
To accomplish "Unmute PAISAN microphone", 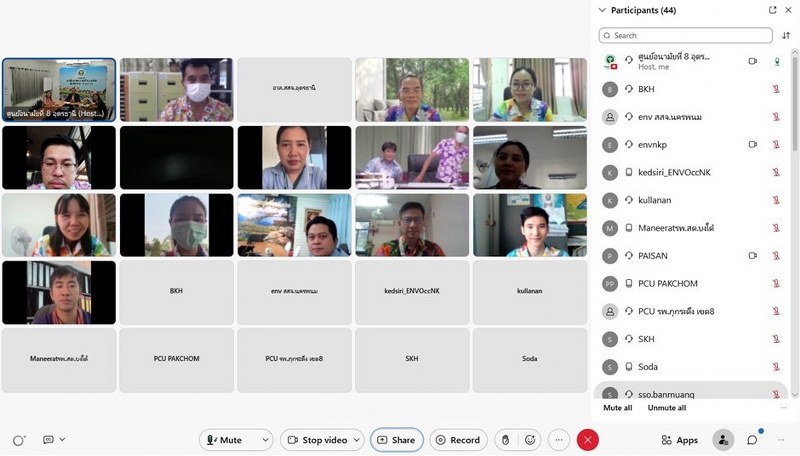I will click(x=776, y=256).
